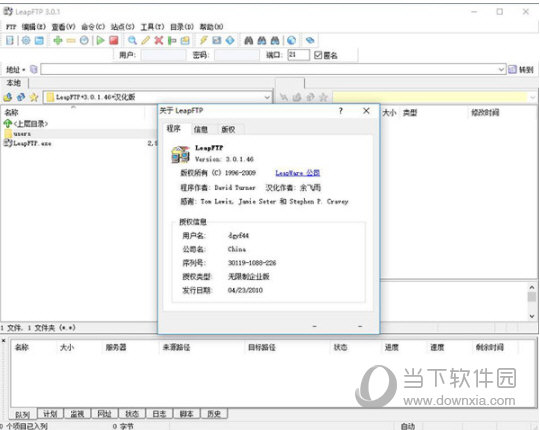Switch to the 脚本 bottom tab
Viewport: 540px width, 430px height.
[x=186, y=413]
